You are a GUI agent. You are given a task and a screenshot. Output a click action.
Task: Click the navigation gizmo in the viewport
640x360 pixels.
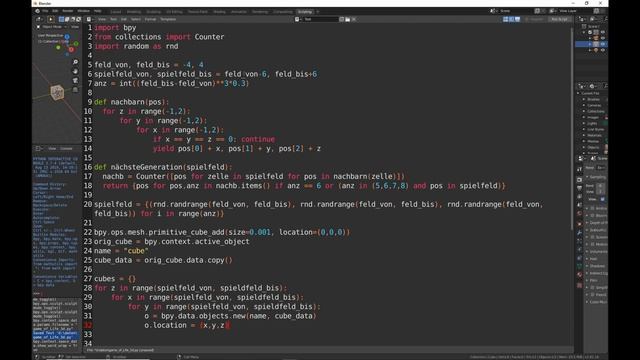(68, 46)
